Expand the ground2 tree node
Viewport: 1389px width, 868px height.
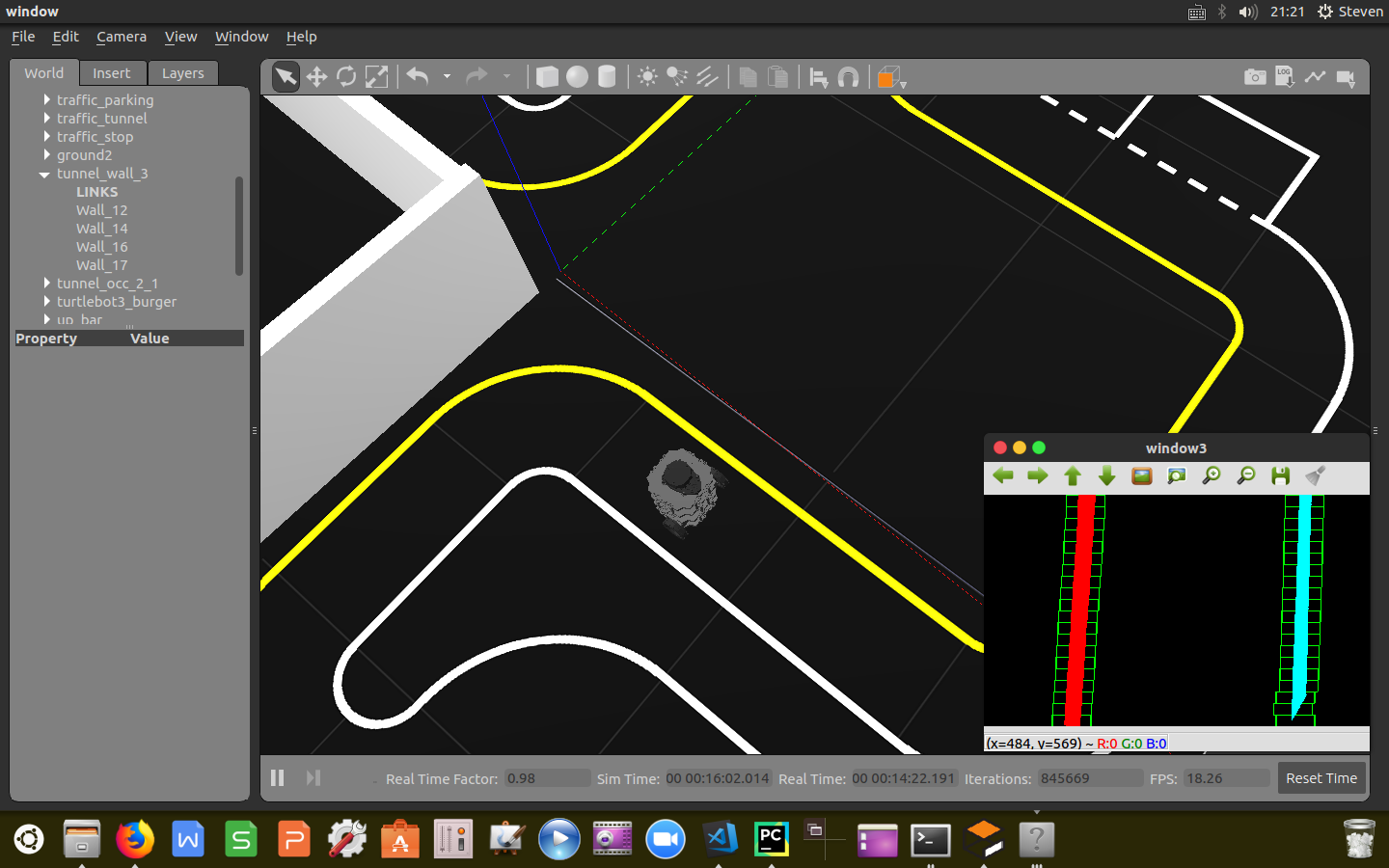(x=46, y=154)
